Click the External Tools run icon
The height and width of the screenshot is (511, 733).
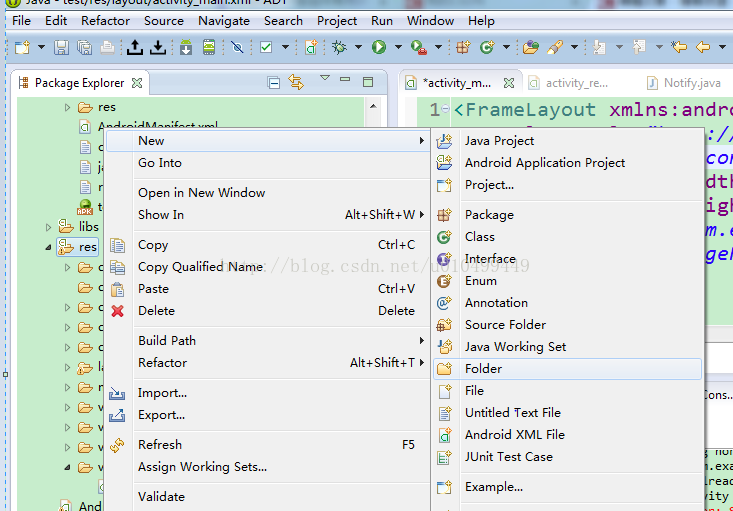pos(419,47)
